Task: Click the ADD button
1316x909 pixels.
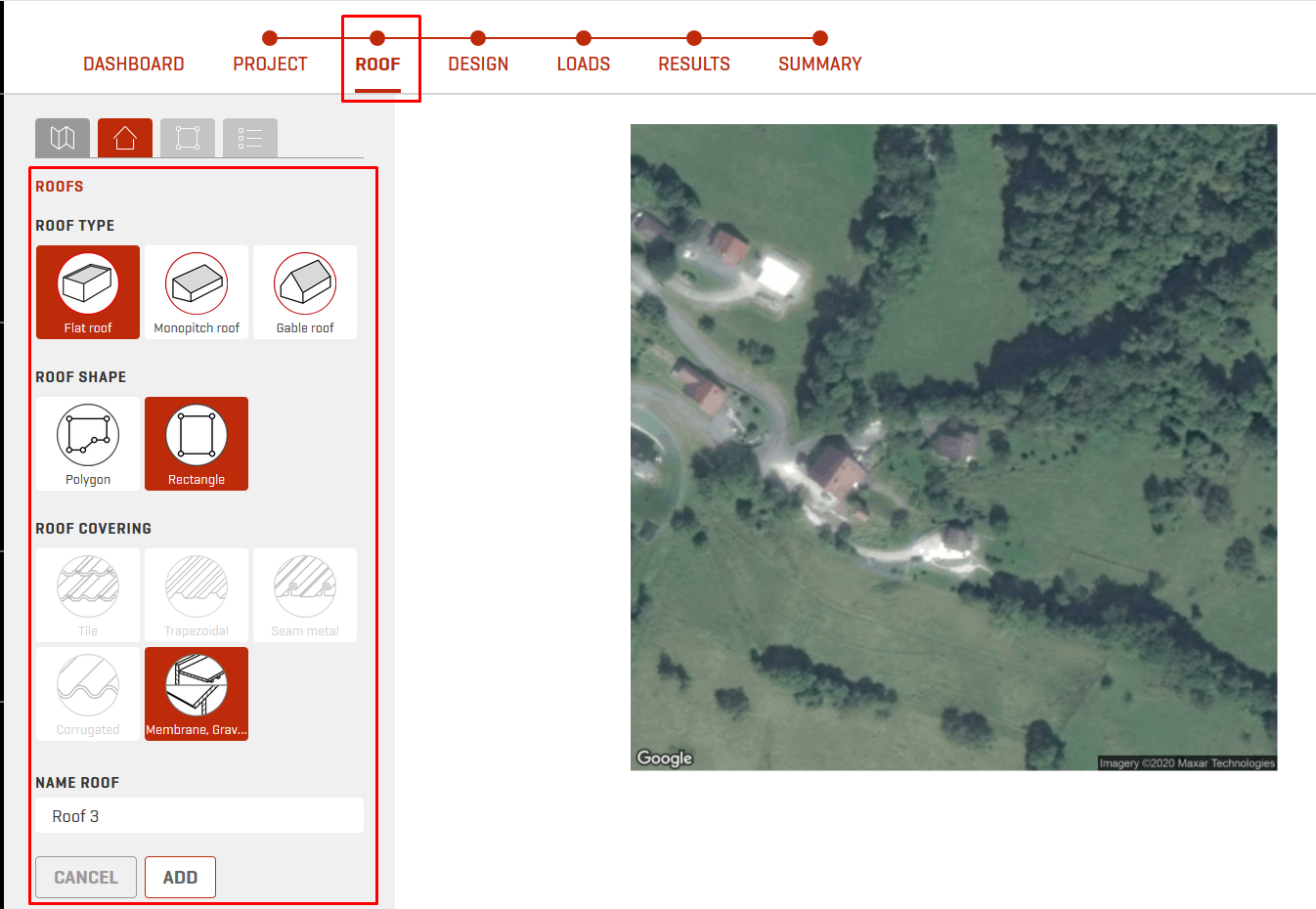Action: click(180, 877)
